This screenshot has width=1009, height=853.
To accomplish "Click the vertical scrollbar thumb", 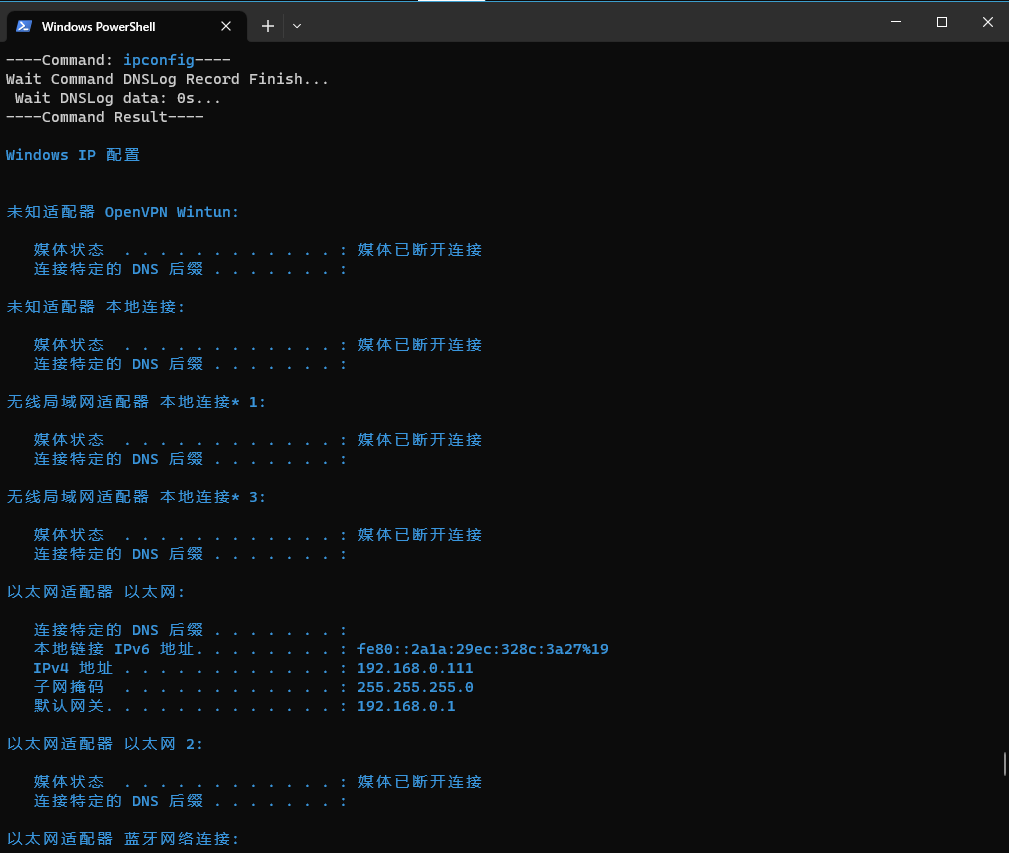I will coord(1004,764).
